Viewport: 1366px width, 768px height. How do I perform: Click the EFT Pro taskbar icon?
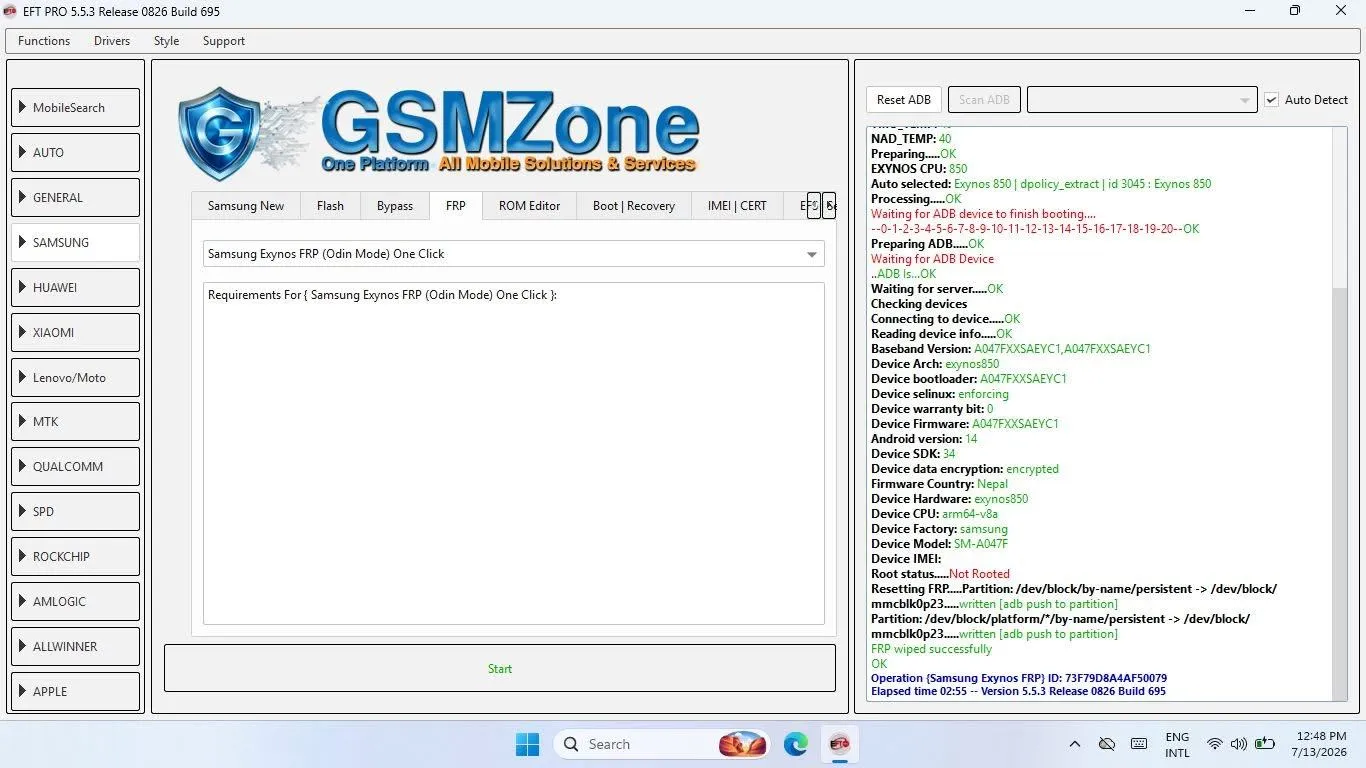[x=839, y=744]
